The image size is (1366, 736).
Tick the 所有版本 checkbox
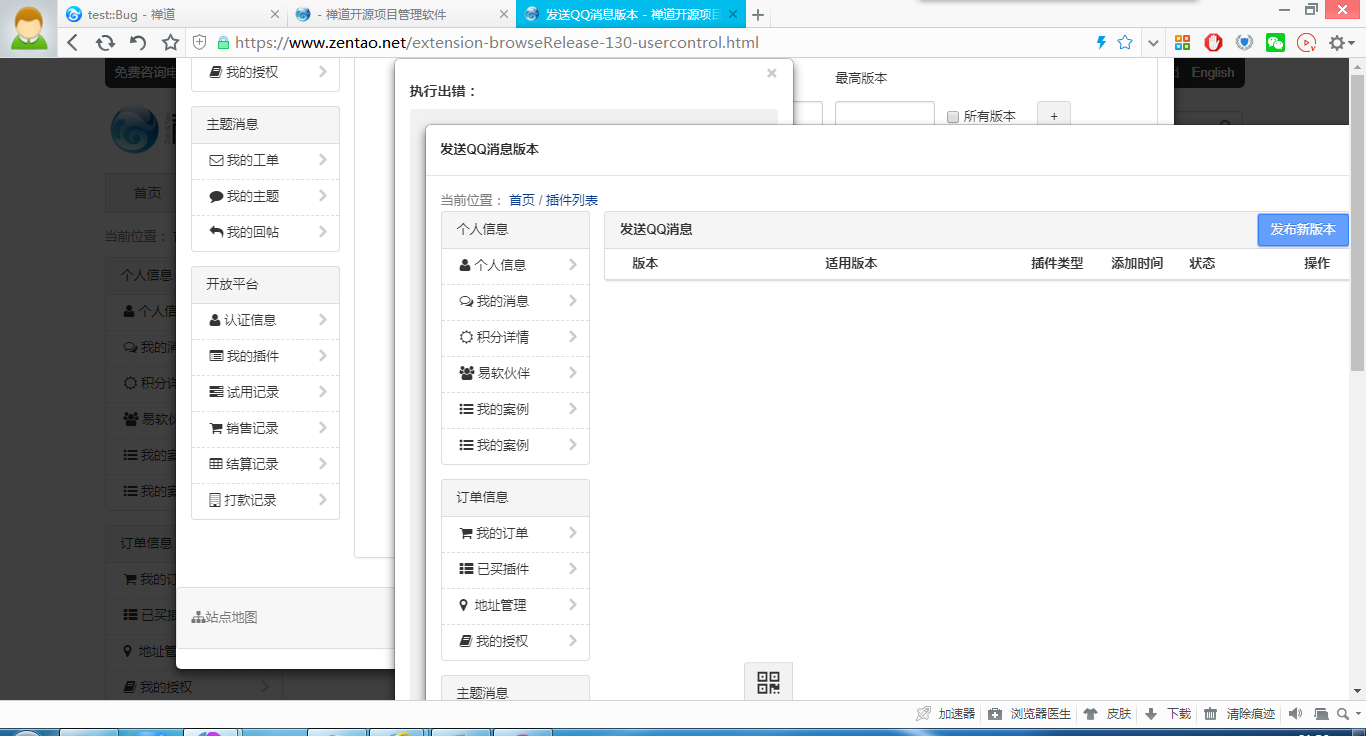[953, 117]
